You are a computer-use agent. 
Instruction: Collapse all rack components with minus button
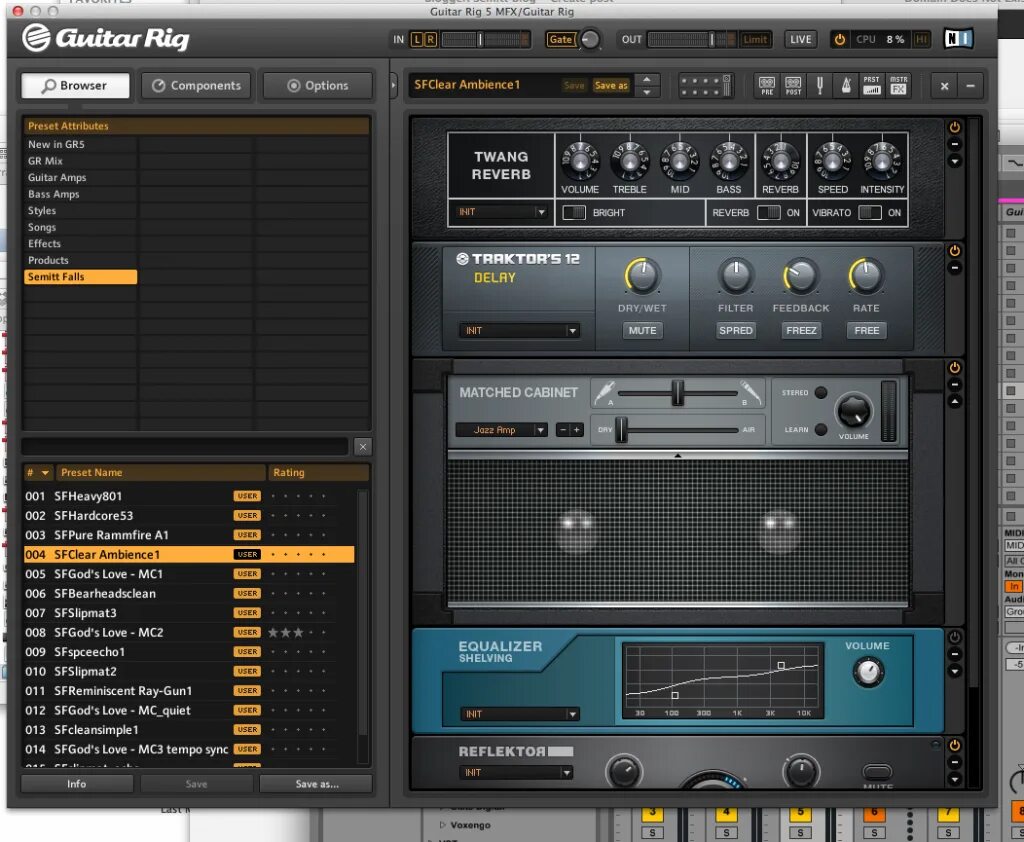(970, 86)
